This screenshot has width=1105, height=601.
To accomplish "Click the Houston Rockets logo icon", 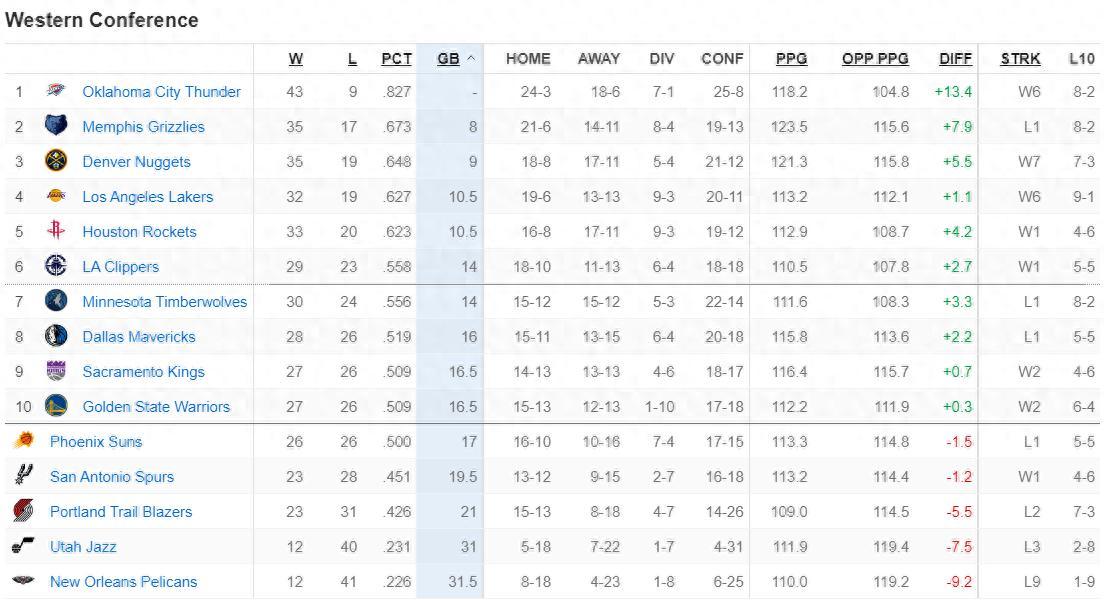I will (56, 232).
